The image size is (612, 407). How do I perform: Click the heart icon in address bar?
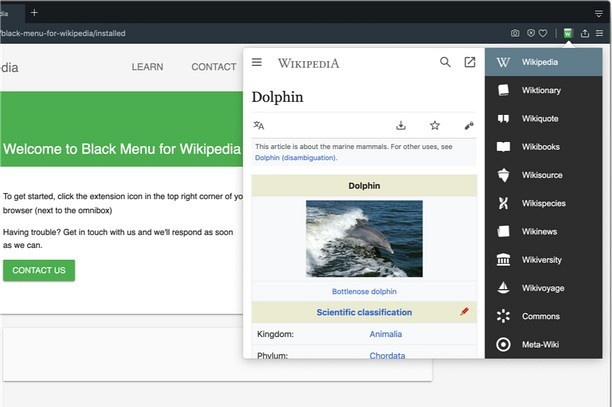pyautogui.click(x=543, y=33)
